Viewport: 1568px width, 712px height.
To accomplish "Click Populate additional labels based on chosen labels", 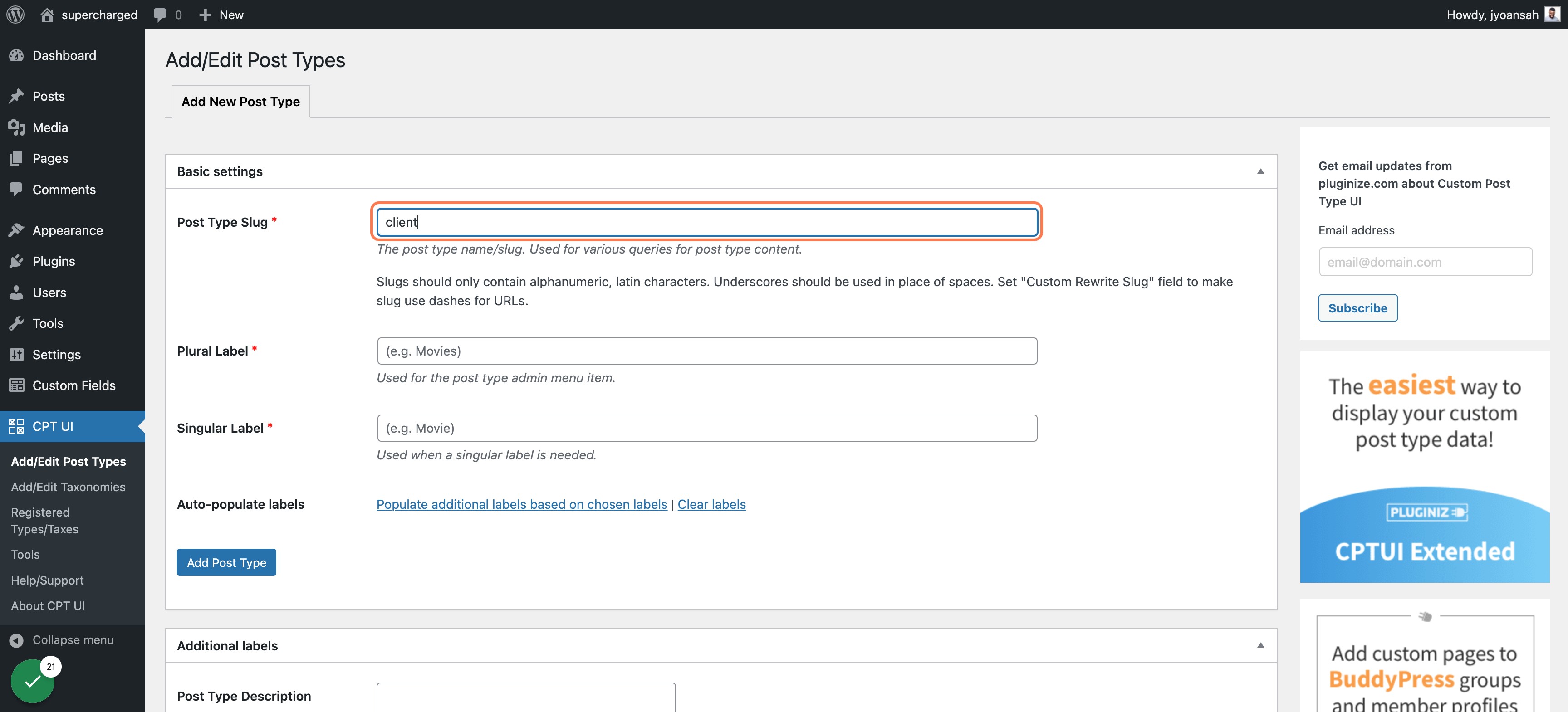I will click(522, 504).
